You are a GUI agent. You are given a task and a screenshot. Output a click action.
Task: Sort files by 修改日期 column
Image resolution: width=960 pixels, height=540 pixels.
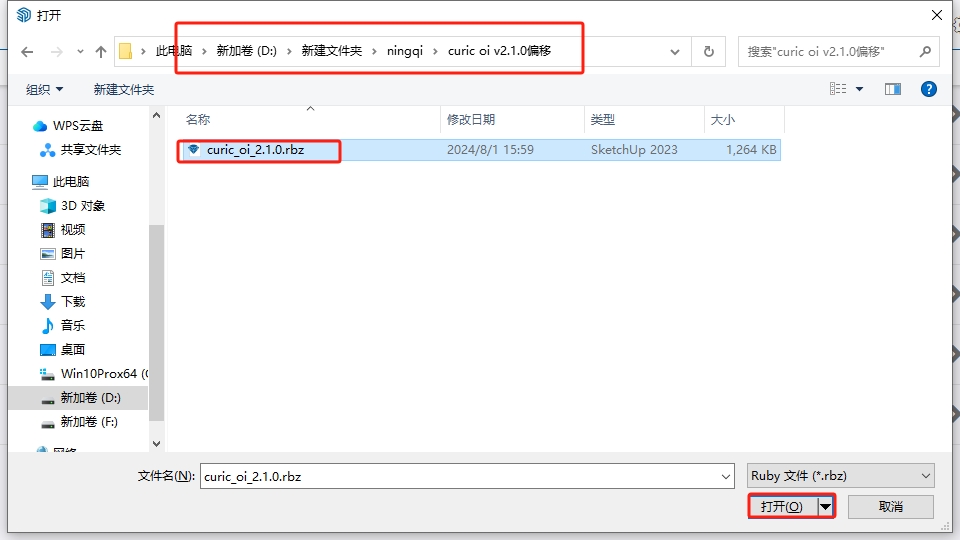click(512, 119)
